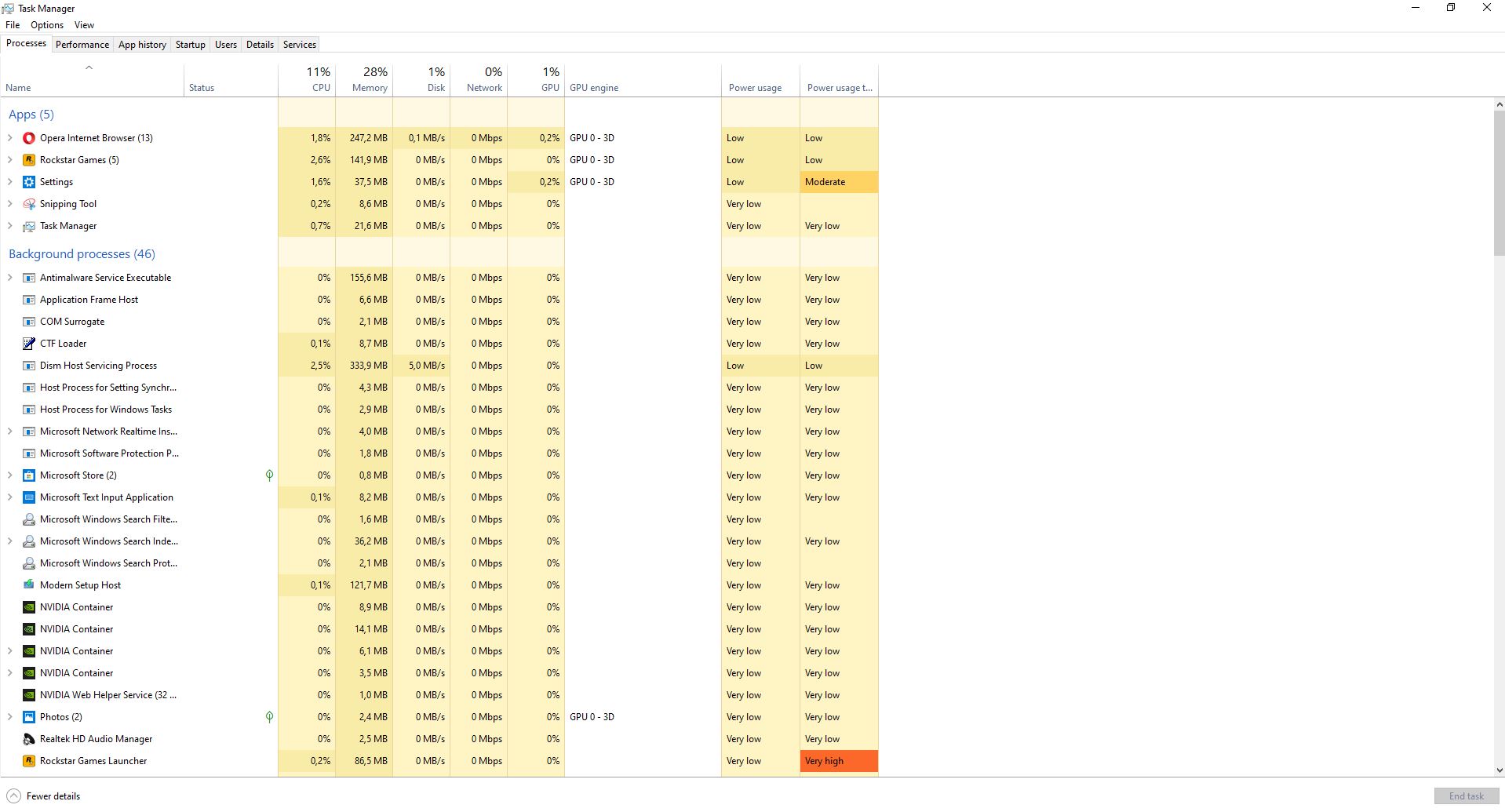The height and width of the screenshot is (812, 1505).
Task: Click the NVIDIA Web Helper Service icon
Action: tap(29, 695)
